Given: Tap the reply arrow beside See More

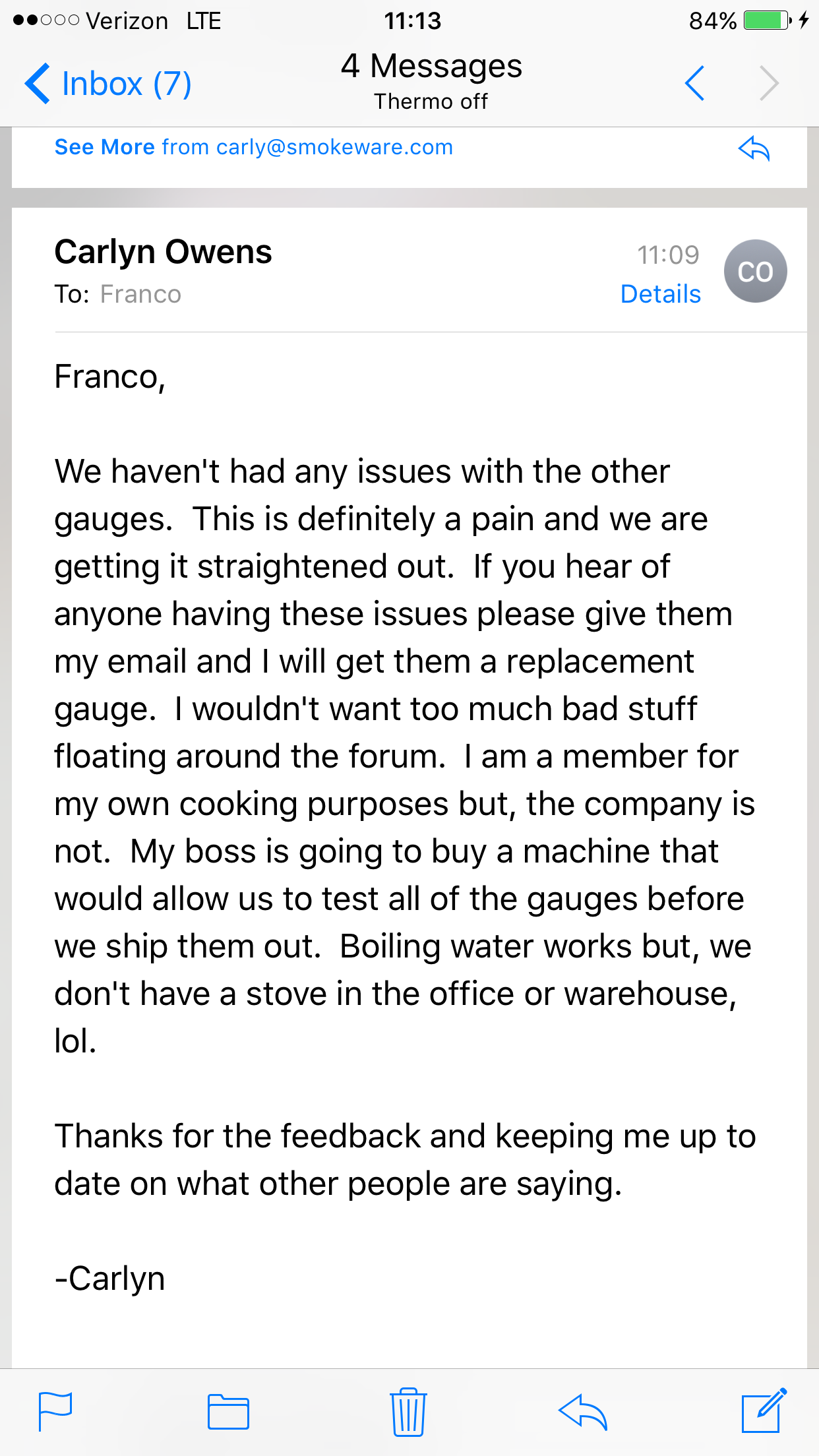Looking at the screenshot, I should (x=754, y=148).
